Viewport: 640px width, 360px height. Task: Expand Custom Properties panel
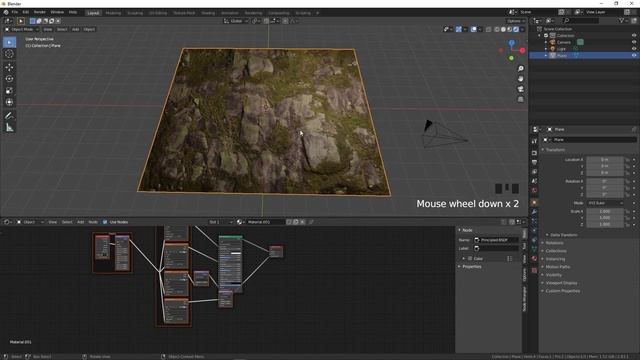coord(562,291)
